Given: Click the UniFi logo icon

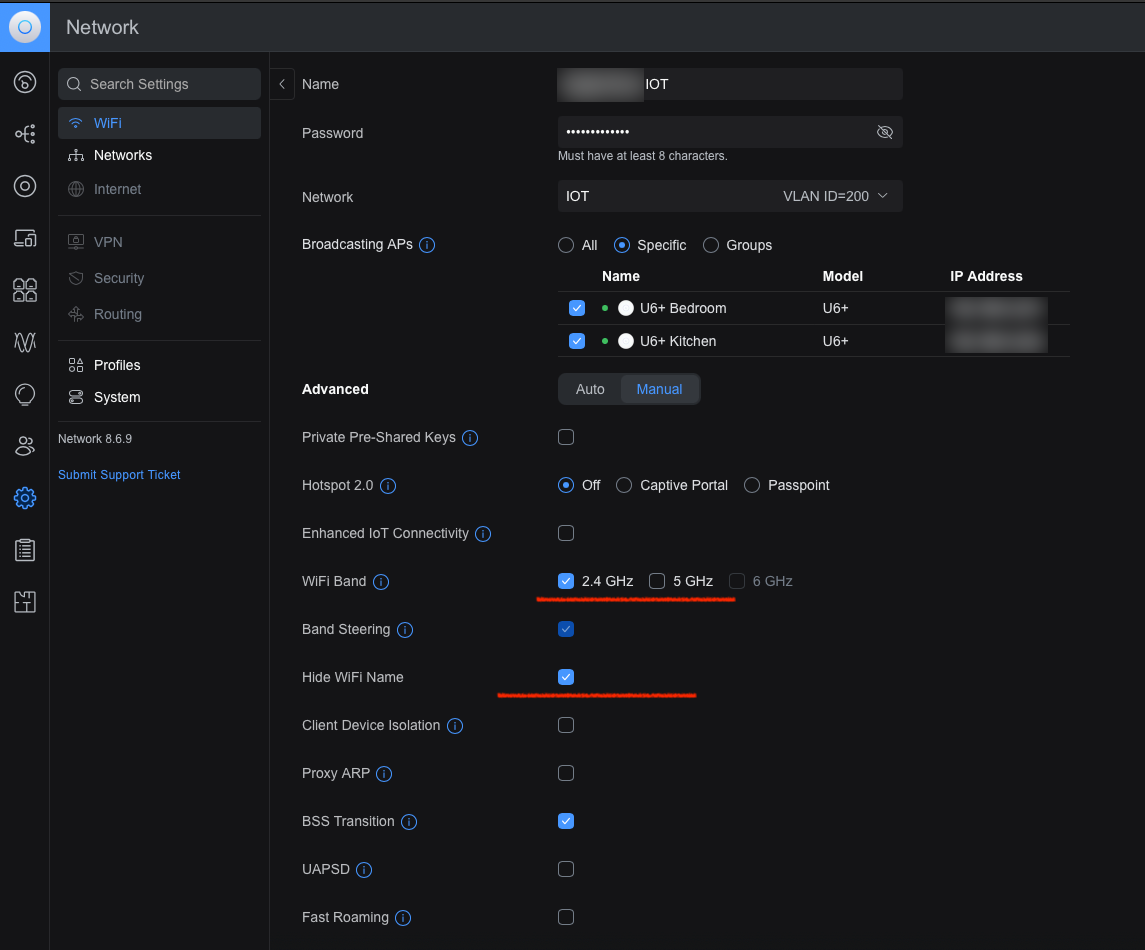Looking at the screenshot, I should [x=25, y=27].
